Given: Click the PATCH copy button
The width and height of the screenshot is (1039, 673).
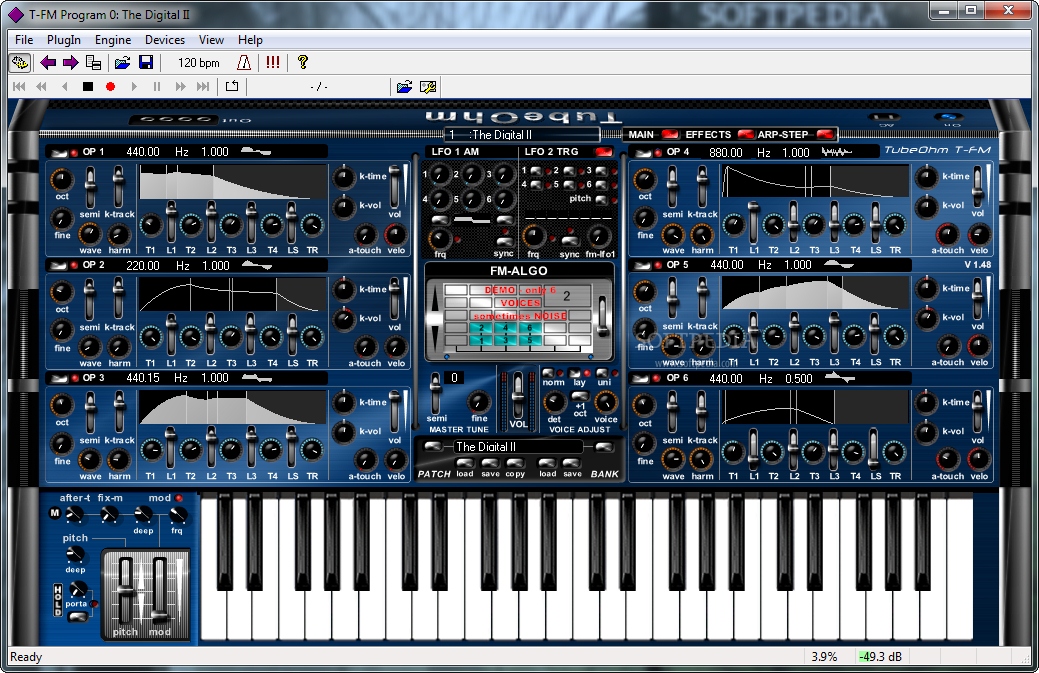Looking at the screenshot, I should (515, 463).
